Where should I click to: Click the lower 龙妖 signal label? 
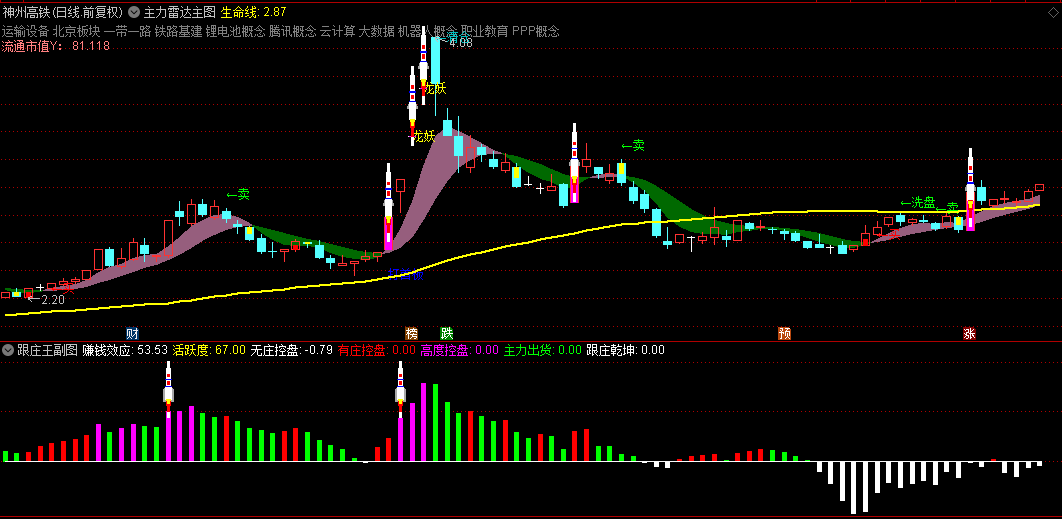pyautogui.click(x=423, y=136)
